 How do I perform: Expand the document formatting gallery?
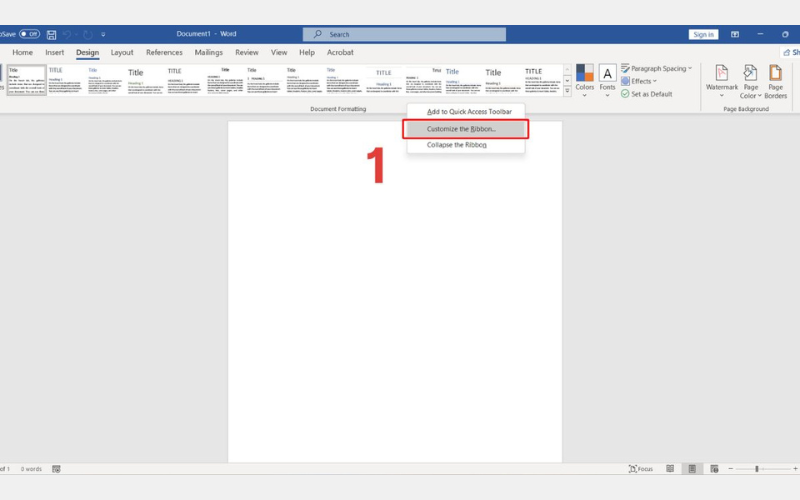pyautogui.click(x=567, y=91)
